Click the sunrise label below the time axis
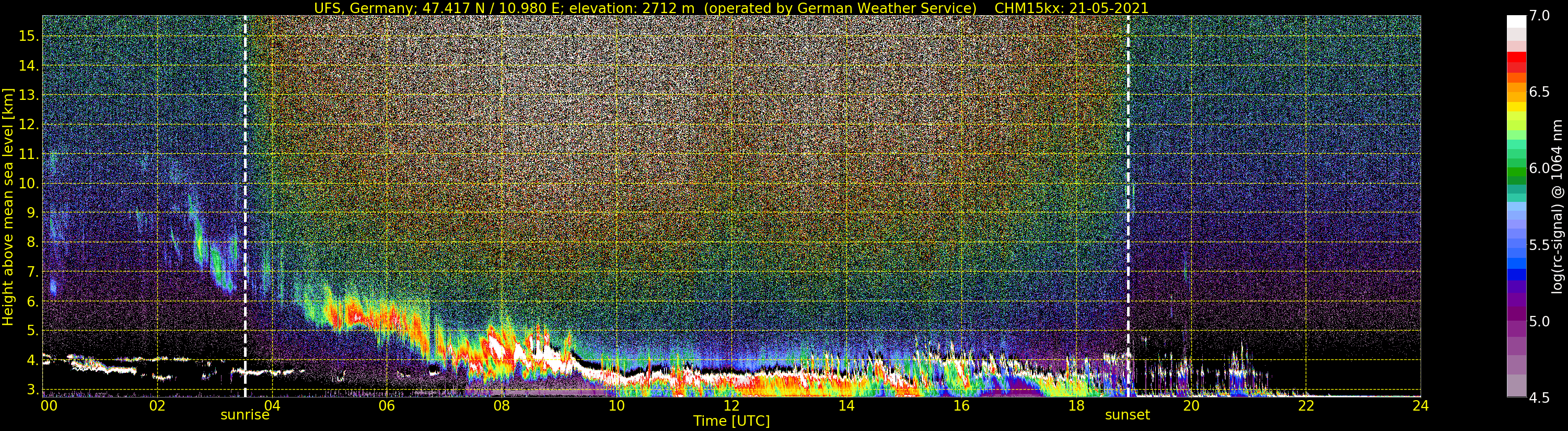The height and width of the screenshot is (431, 1568). (245, 415)
